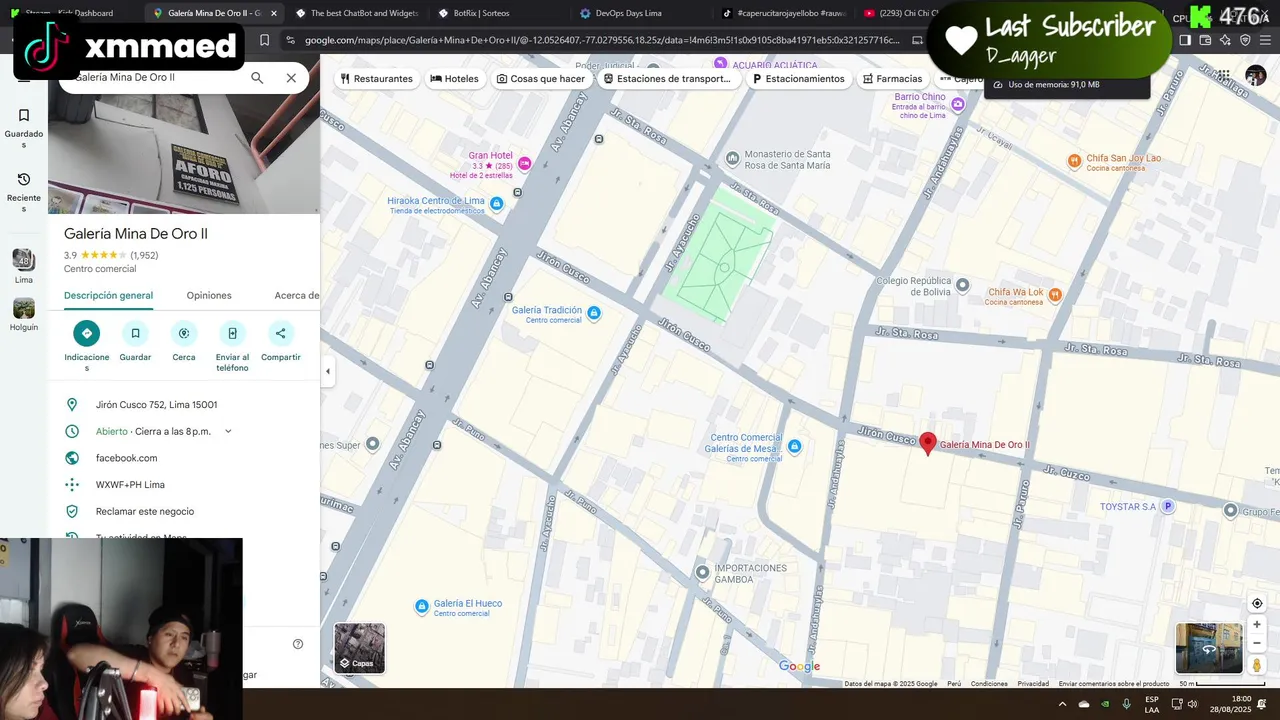
Task: Click the Gran Hotel map marker
Action: click(x=524, y=163)
